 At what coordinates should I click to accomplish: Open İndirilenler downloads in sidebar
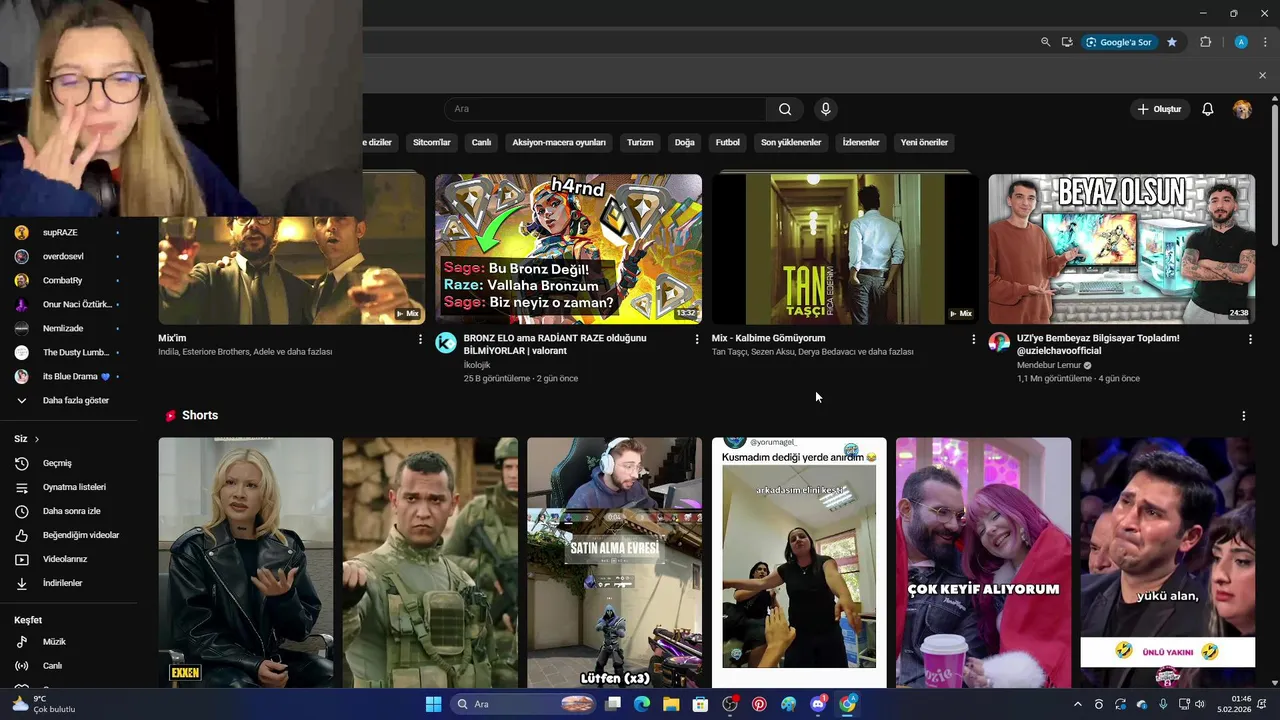[x=68, y=583]
